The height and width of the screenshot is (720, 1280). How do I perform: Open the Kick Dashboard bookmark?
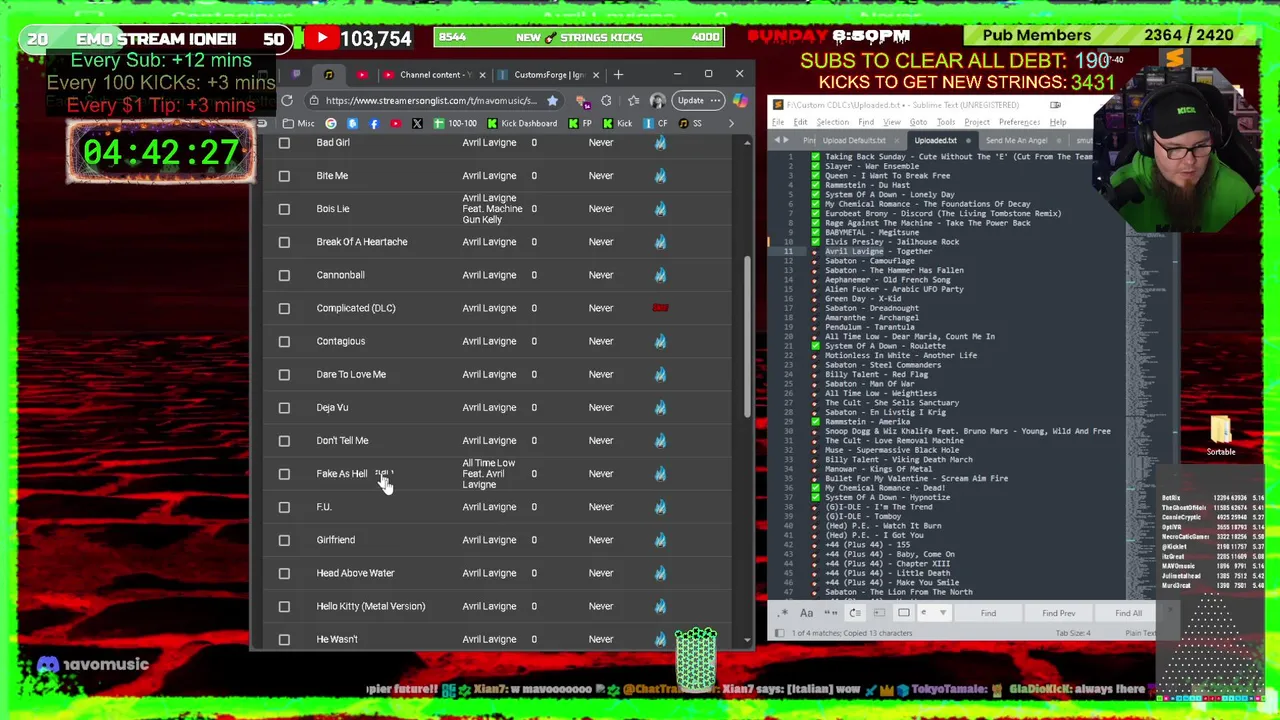point(522,123)
